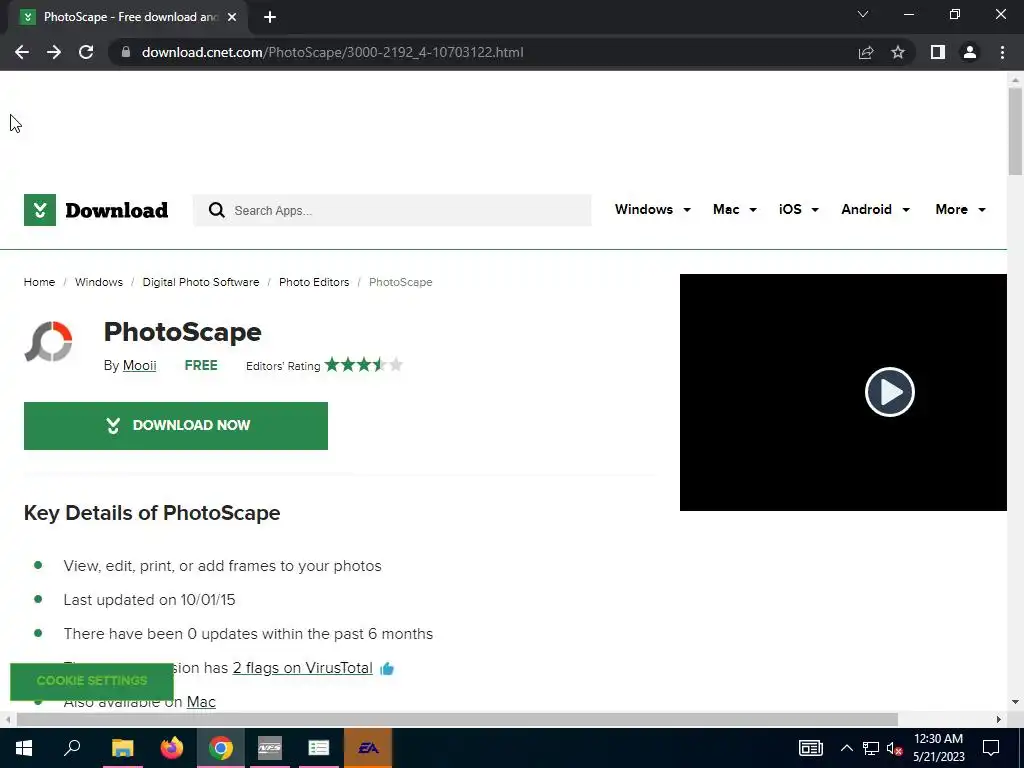
Task: Click the taskbar clock and date
Action: (x=938, y=748)
